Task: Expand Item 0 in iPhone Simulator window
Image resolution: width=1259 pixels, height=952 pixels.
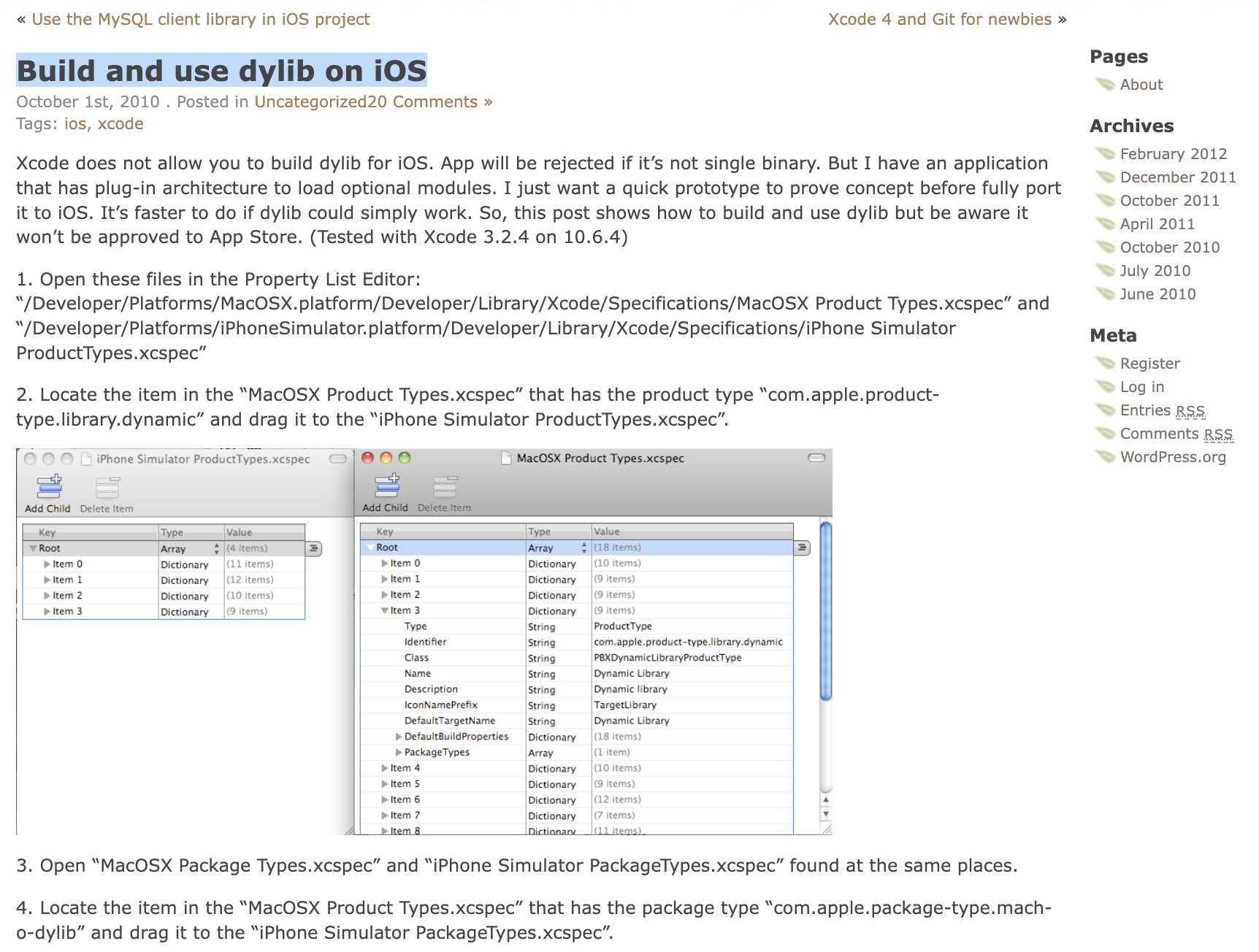Action: 47,564
